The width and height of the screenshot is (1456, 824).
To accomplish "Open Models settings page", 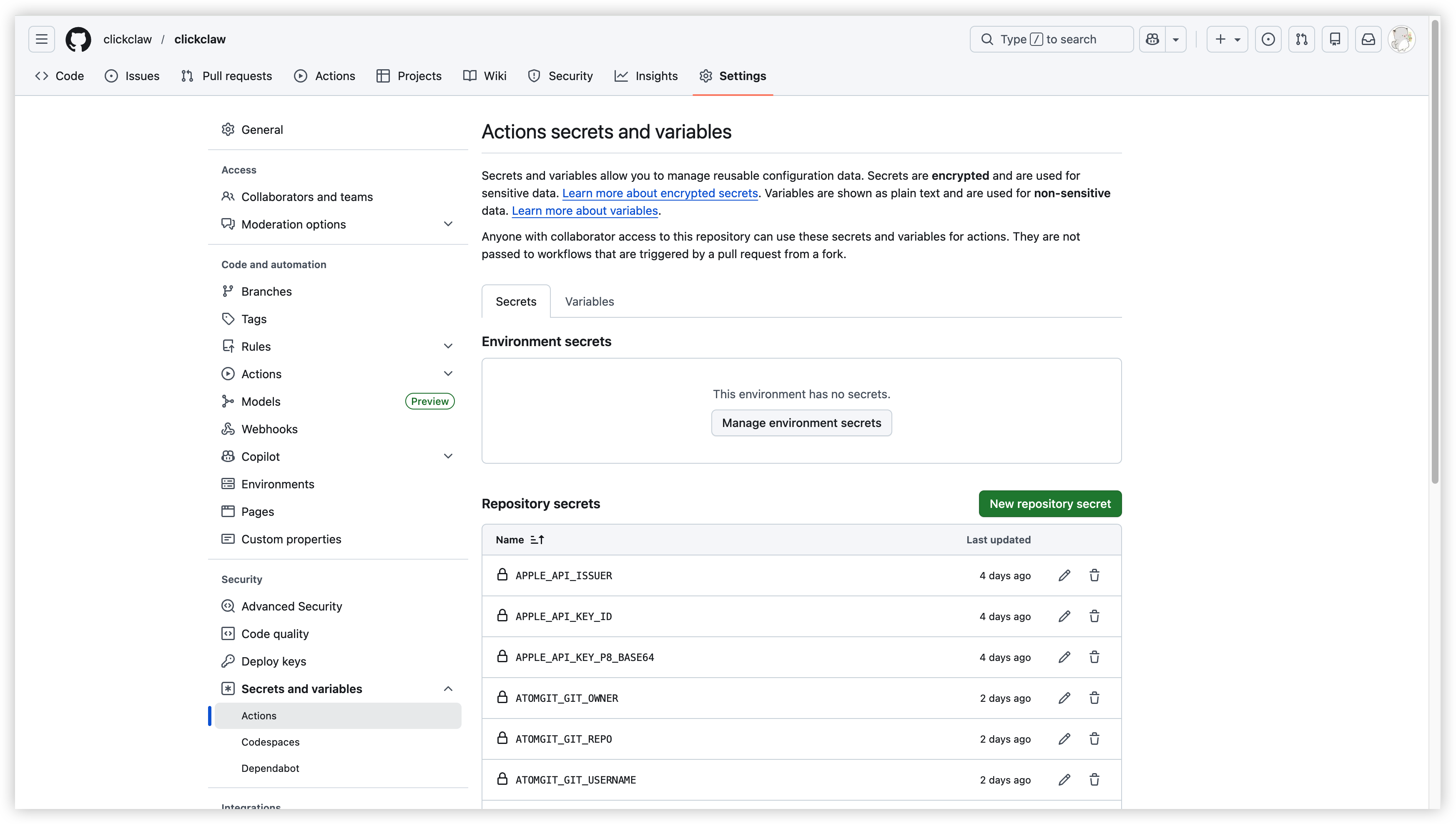I will tap(338, 401).
